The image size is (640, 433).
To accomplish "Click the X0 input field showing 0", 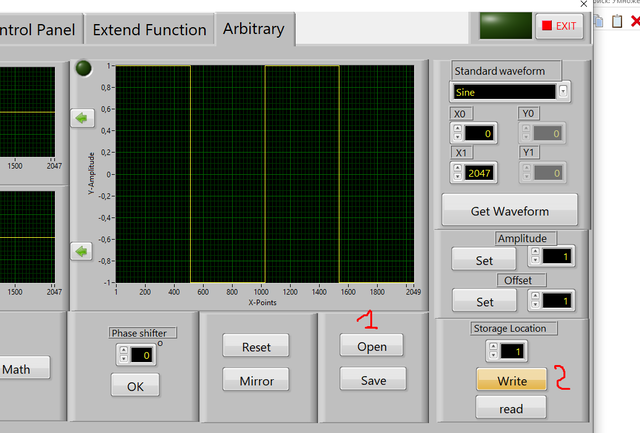I will click(x=479, y=133).
